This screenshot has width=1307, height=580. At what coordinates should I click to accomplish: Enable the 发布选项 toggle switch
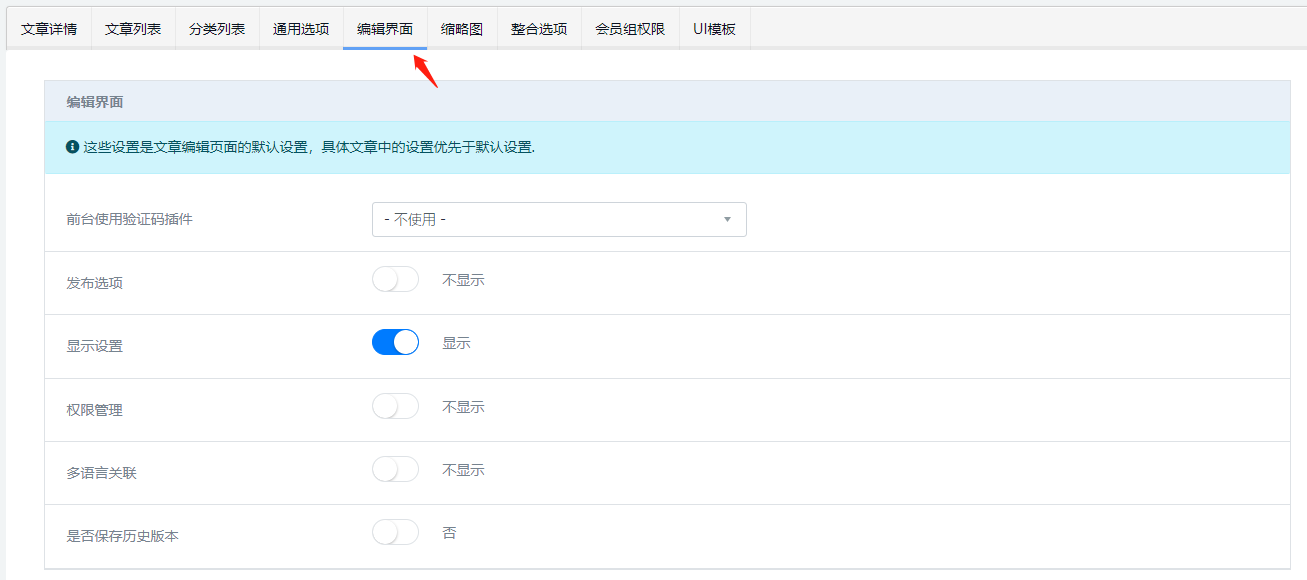[395, 280]
